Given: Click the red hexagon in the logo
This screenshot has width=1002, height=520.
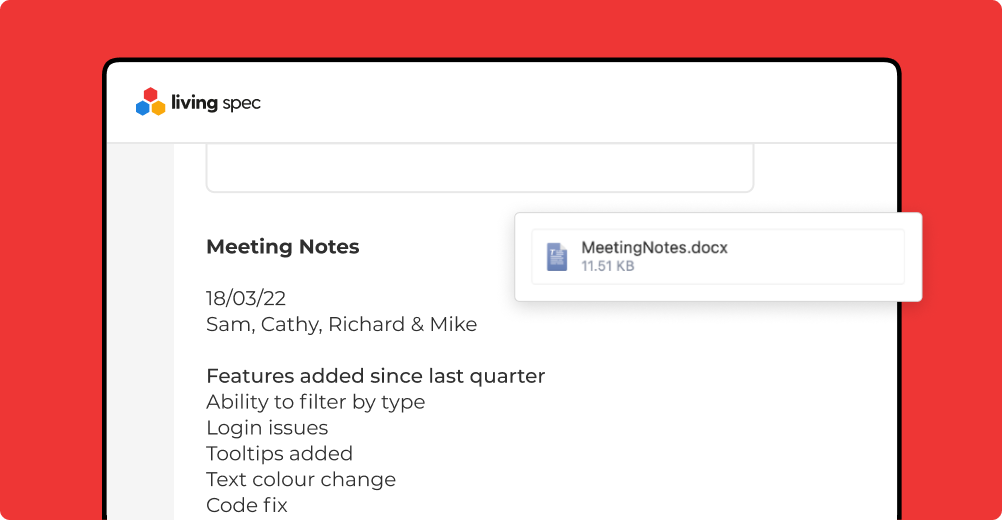Looking at the screenshot, I should pyautogui.click(x=150, y=95).
